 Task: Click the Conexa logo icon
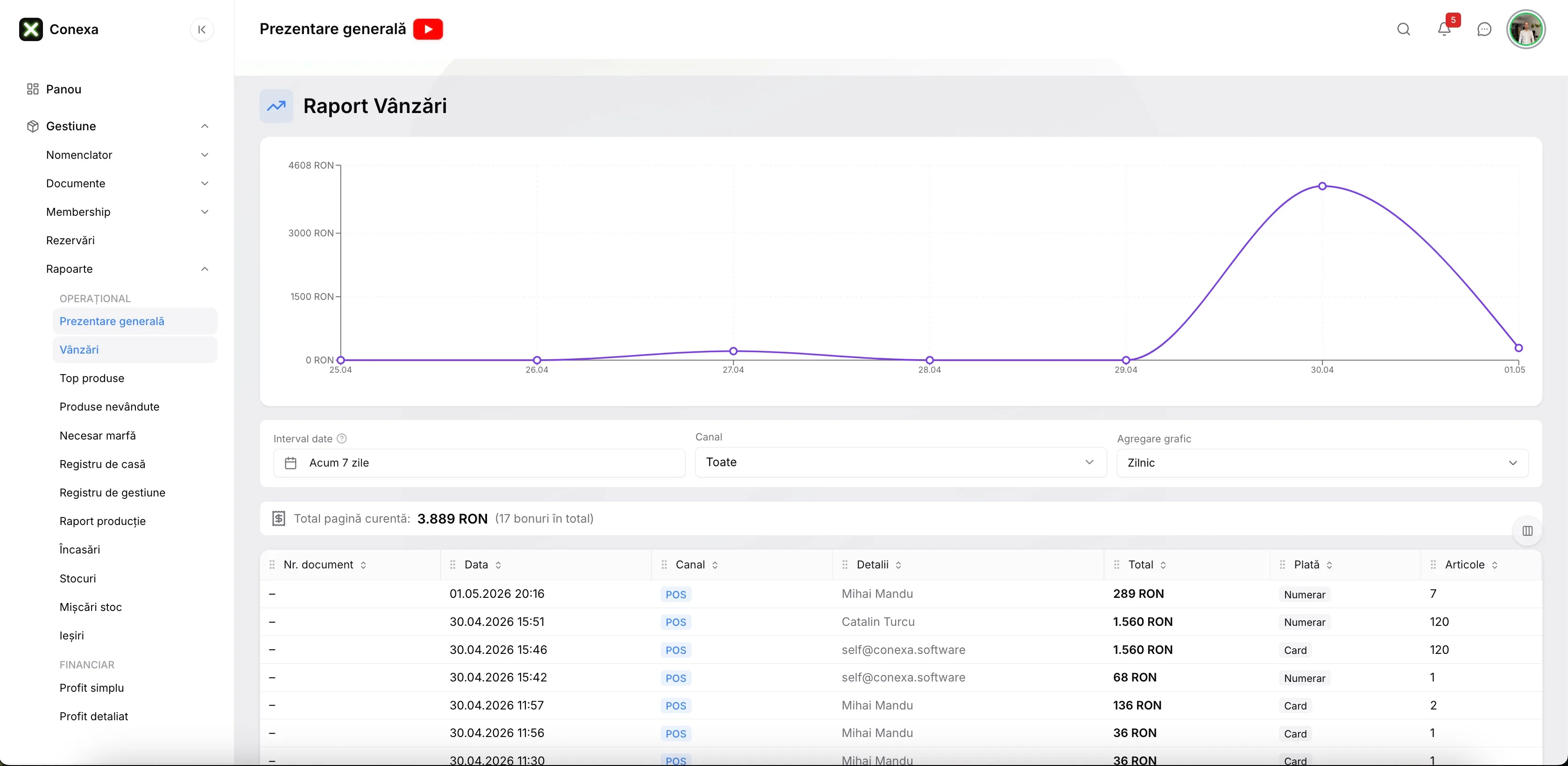[31, 29]
